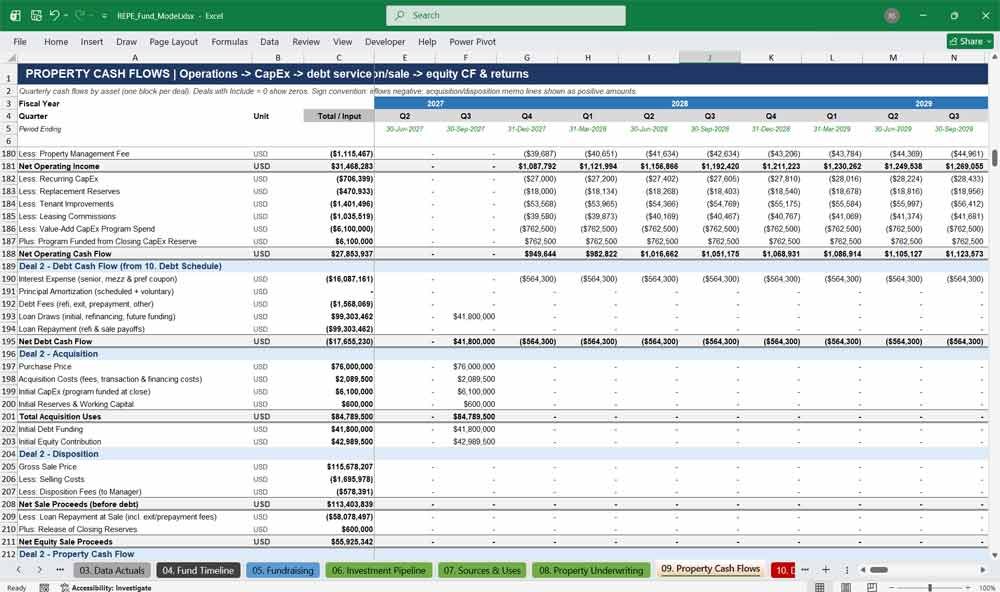This screenshot has width=1000, height=592.
Task: Click the horizontal scrollbar right arrow
Action: (983, 570)
